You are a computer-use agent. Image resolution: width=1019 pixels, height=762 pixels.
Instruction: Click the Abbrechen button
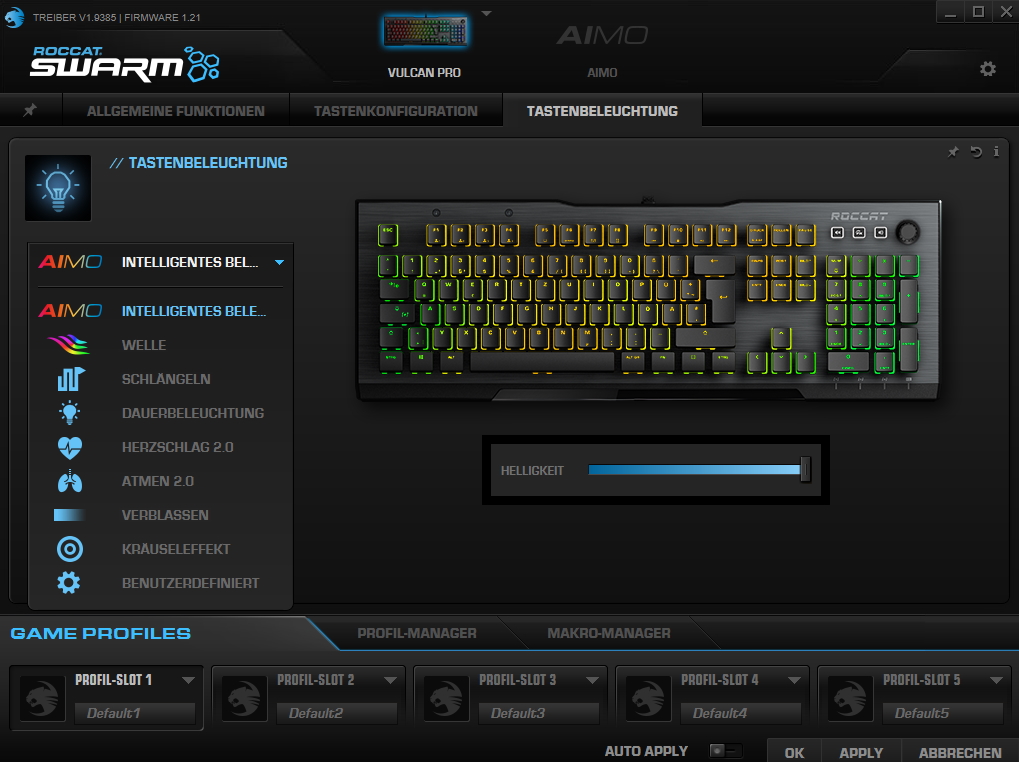click(960, 752)
